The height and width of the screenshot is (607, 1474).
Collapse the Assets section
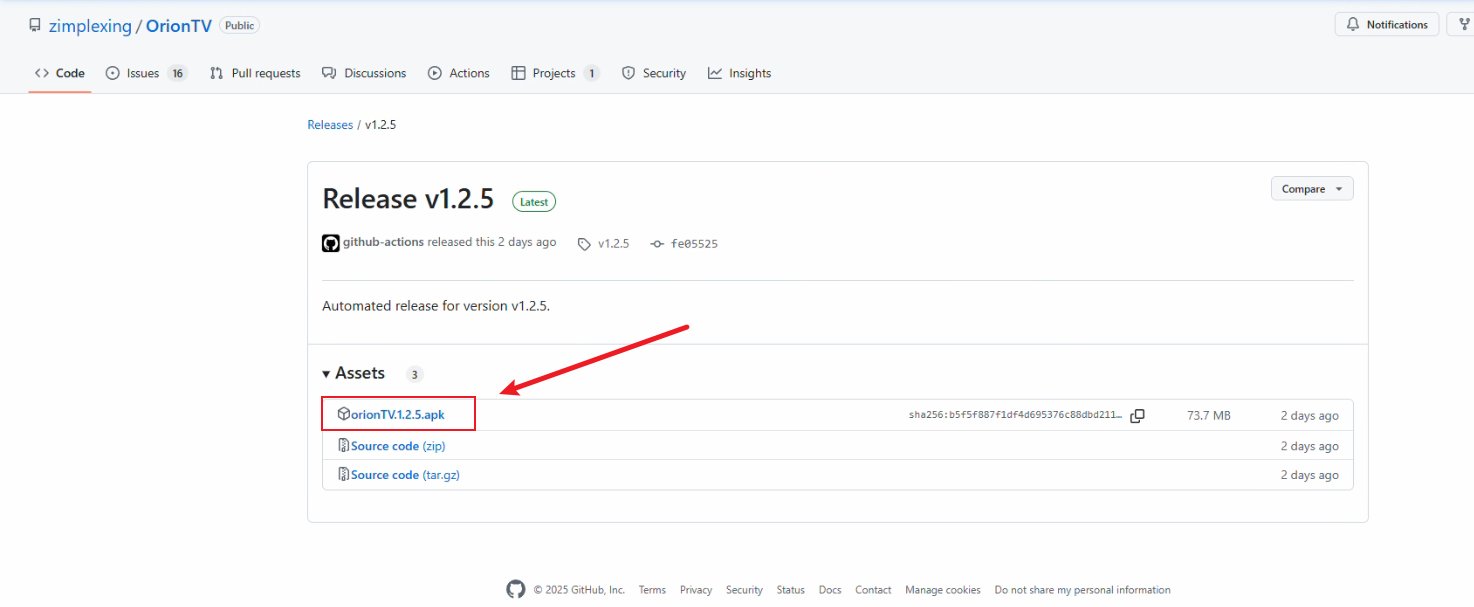coord(354,373)
